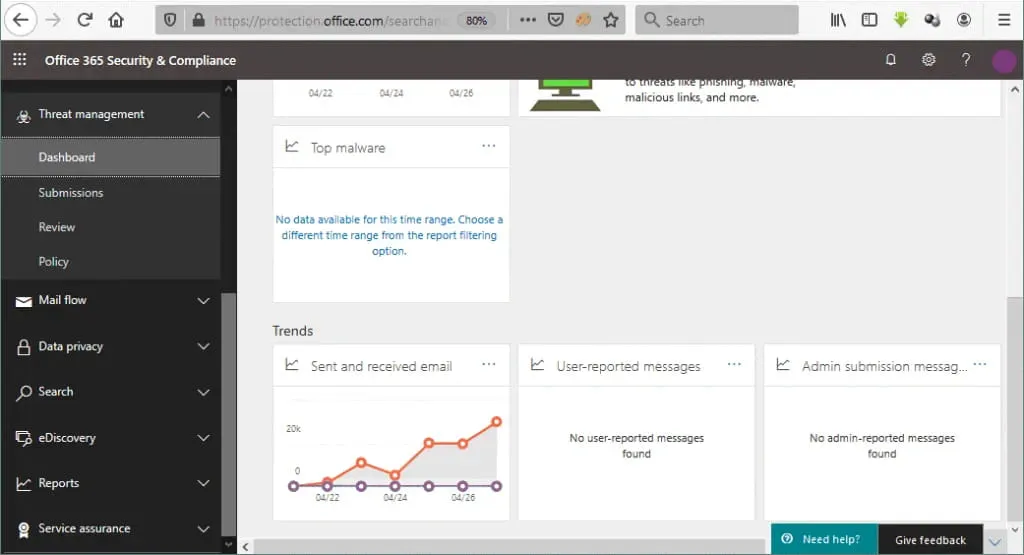Click the help question mark icon
The image size is (1024, 555).
click(x=966, y=59)
